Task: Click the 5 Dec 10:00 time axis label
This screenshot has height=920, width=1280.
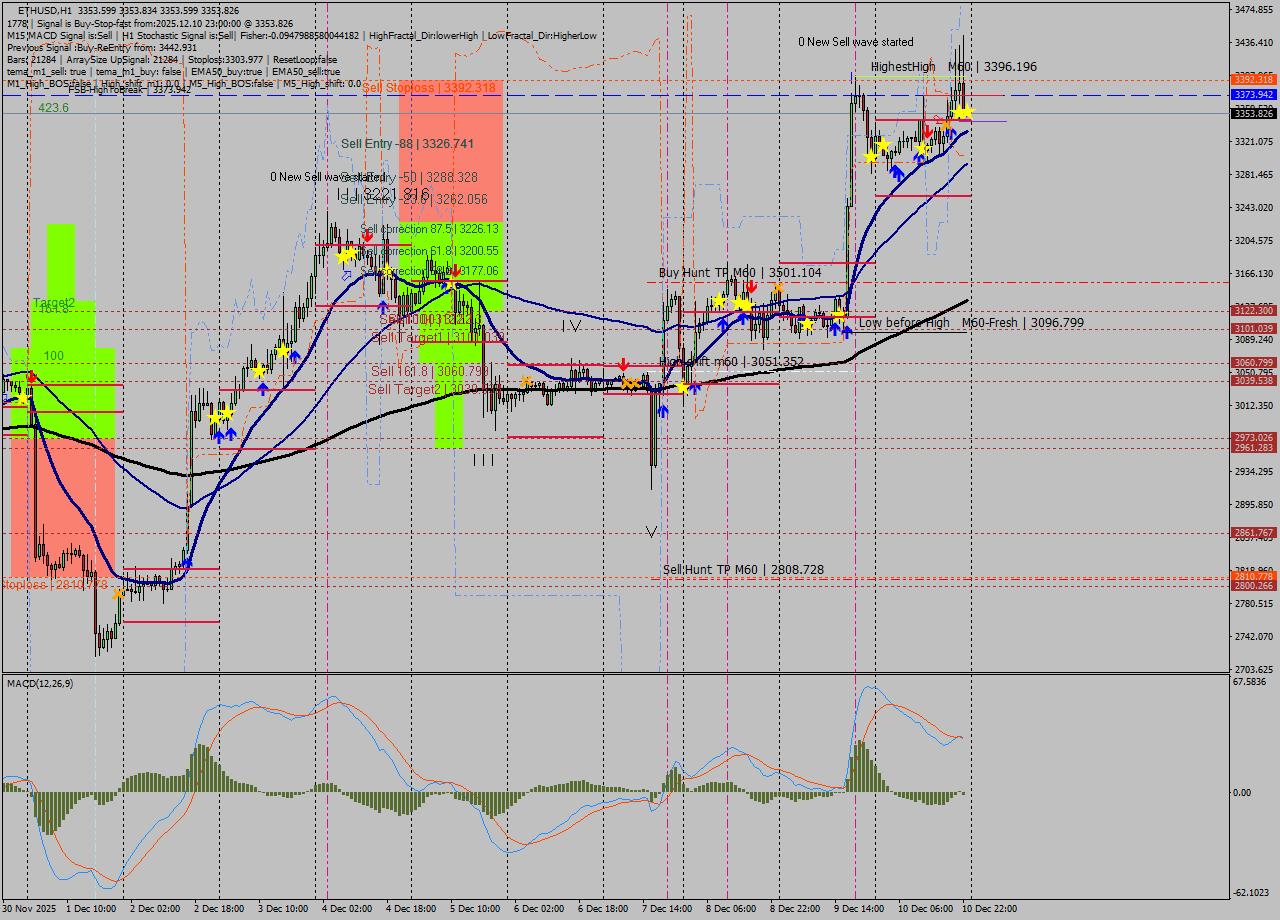Action: pyautogui.click(x=475, y=908)
